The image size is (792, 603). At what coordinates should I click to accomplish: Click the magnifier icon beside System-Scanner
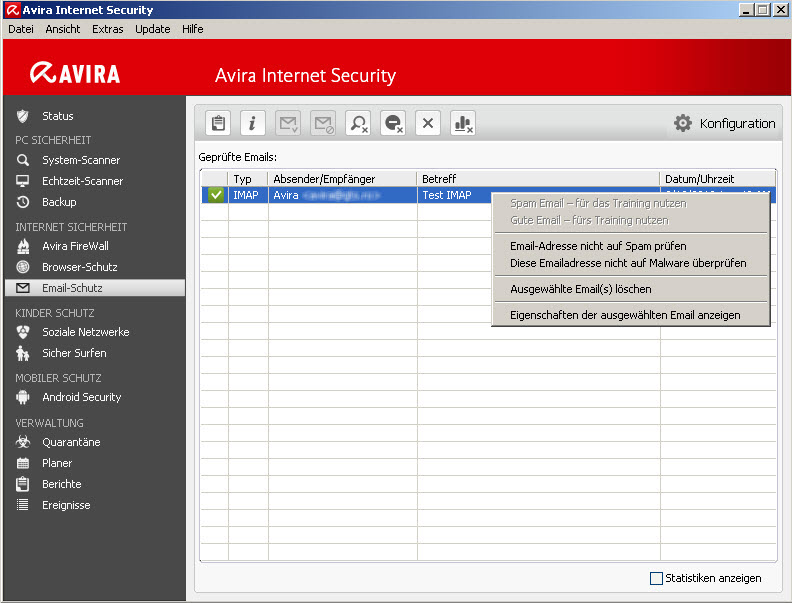[23, 160]
